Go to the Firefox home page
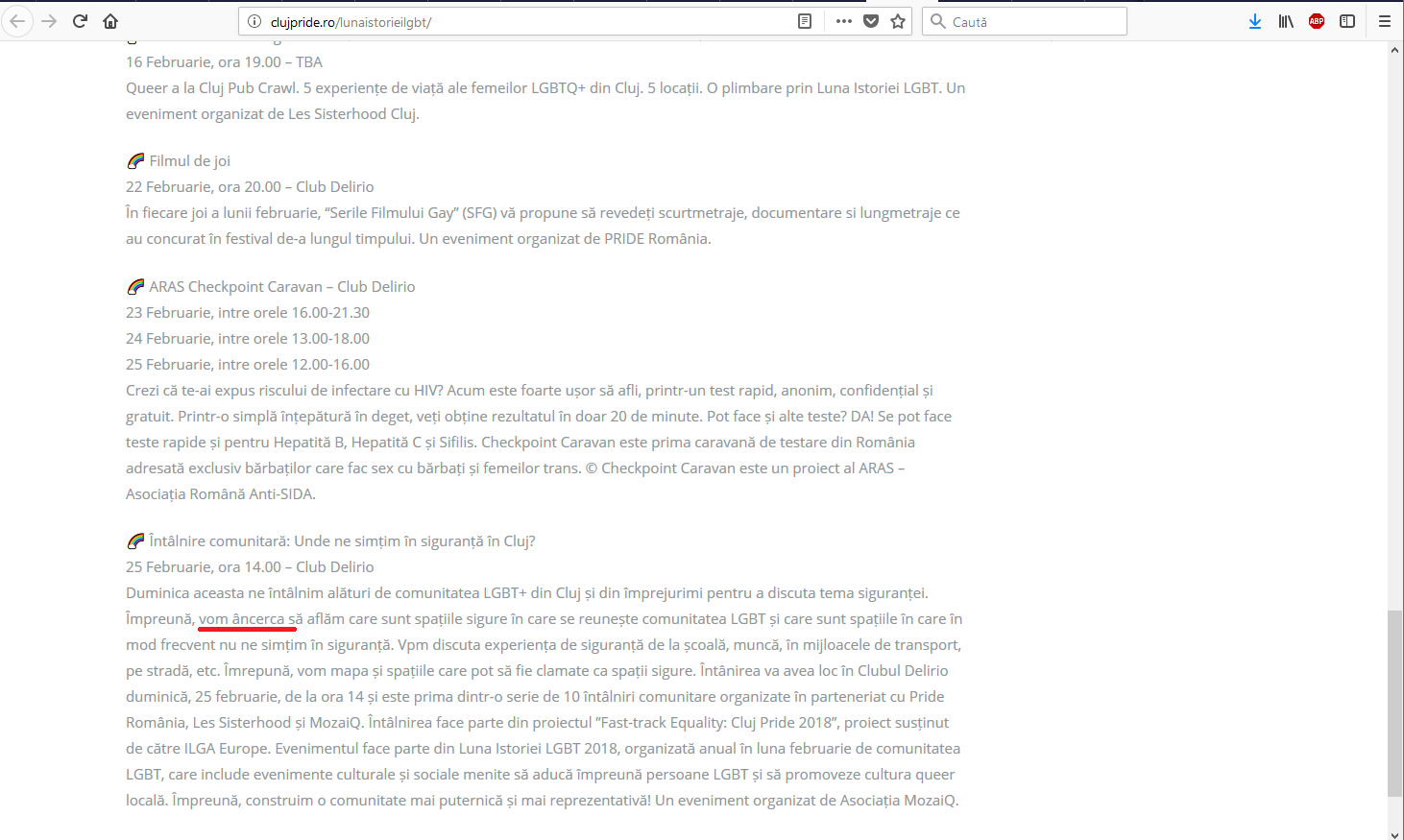The width and height of the screenshot is (1404, 840). [110, 21]
